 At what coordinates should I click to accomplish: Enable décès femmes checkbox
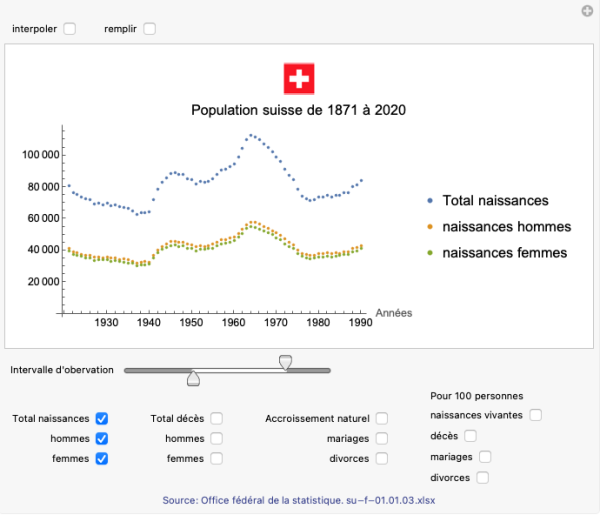[x=216, y=459]
